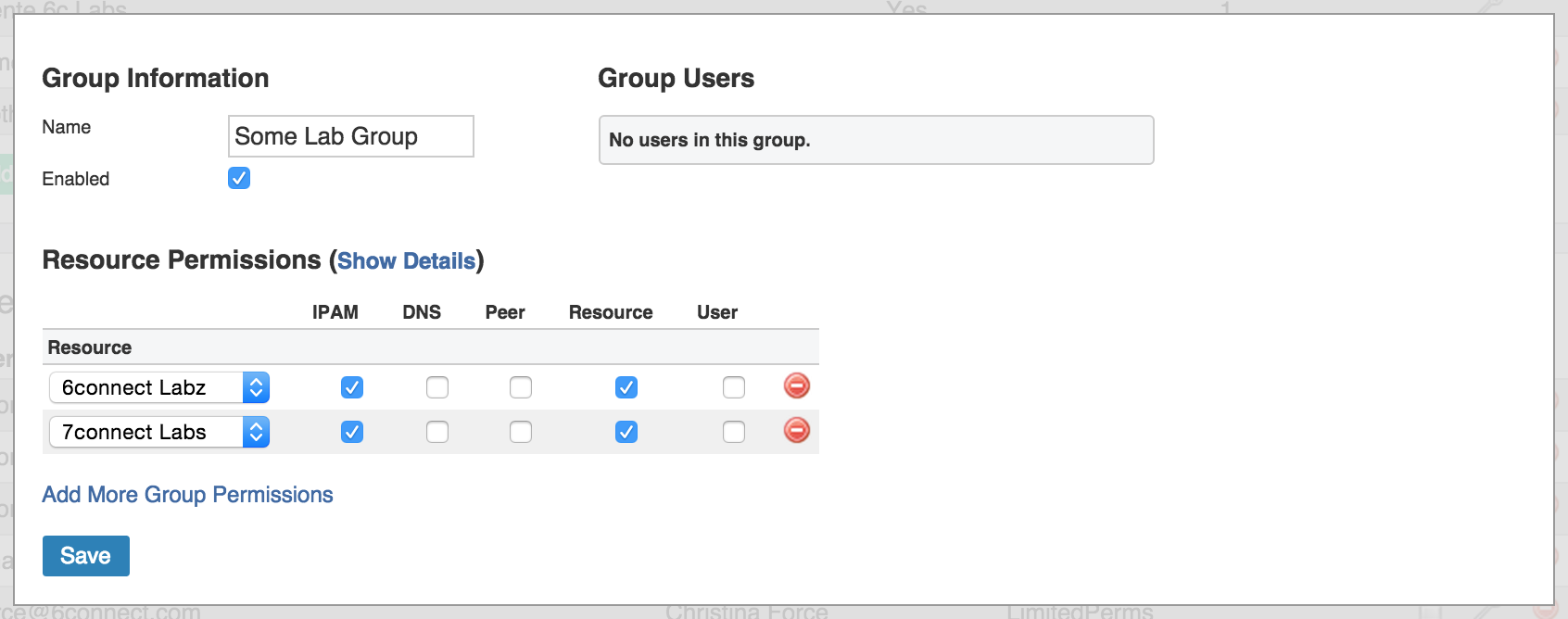
Task: Toggle Resource permission for 6connect Labz
Action: click(x=626, y=387)
